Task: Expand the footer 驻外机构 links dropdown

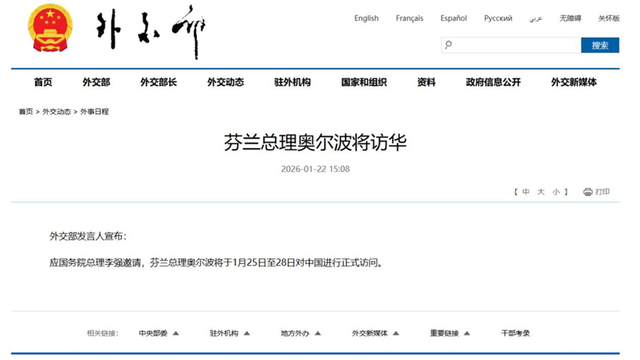Action: pyautogui.click(x=230, y=333)
